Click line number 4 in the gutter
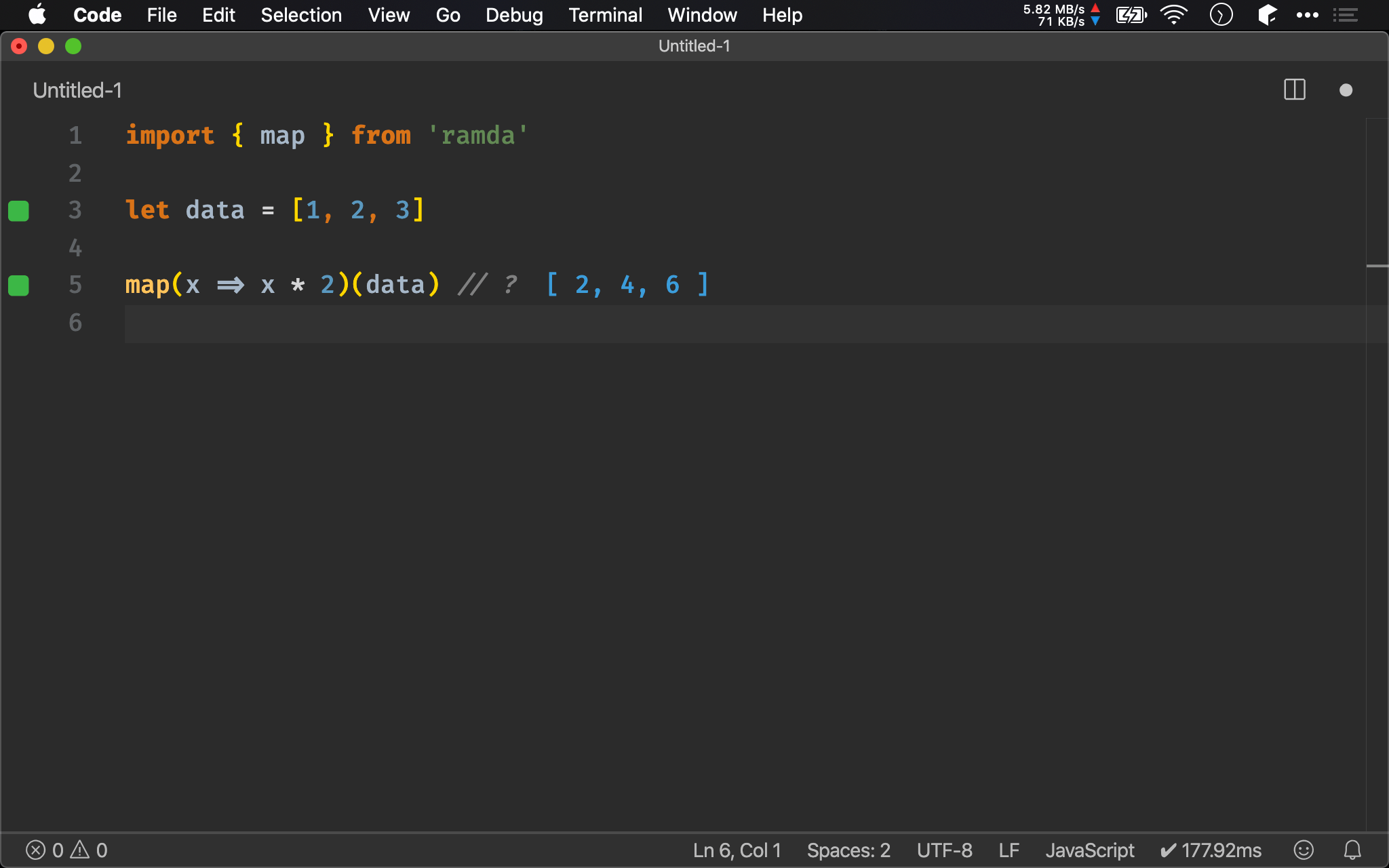Image resolution: width=1389 pixels, height=868 pixels. pos(75,248)
